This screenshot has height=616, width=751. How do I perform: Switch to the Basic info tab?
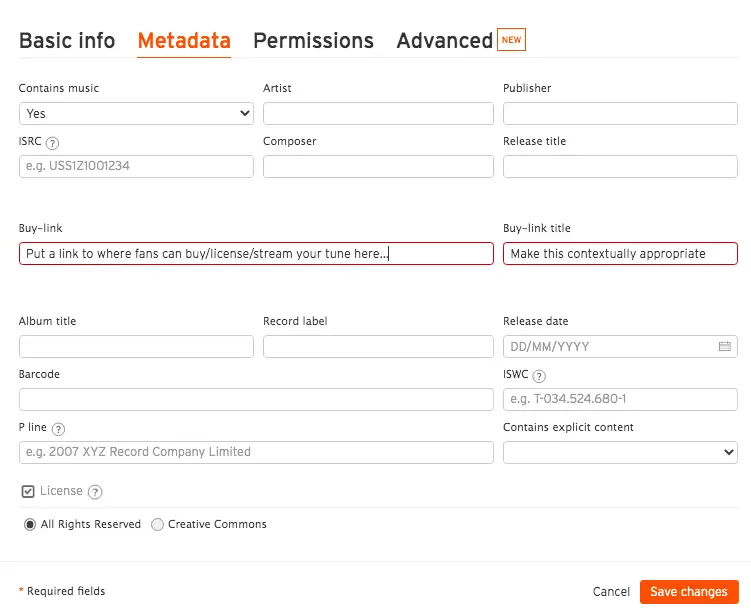(67, 41)
